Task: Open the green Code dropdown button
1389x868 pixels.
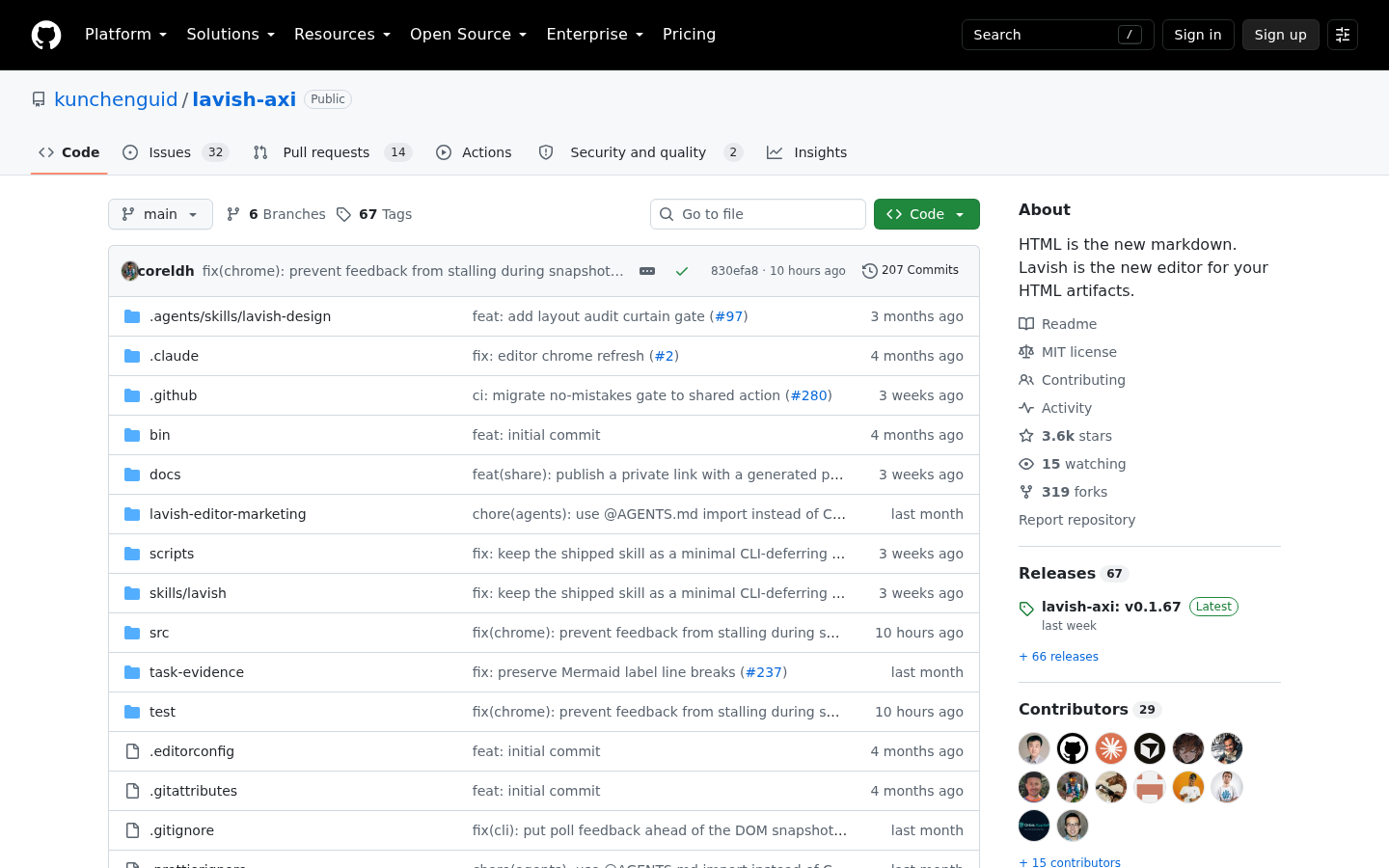Action: pyautogui.click(x=927, y=214)
